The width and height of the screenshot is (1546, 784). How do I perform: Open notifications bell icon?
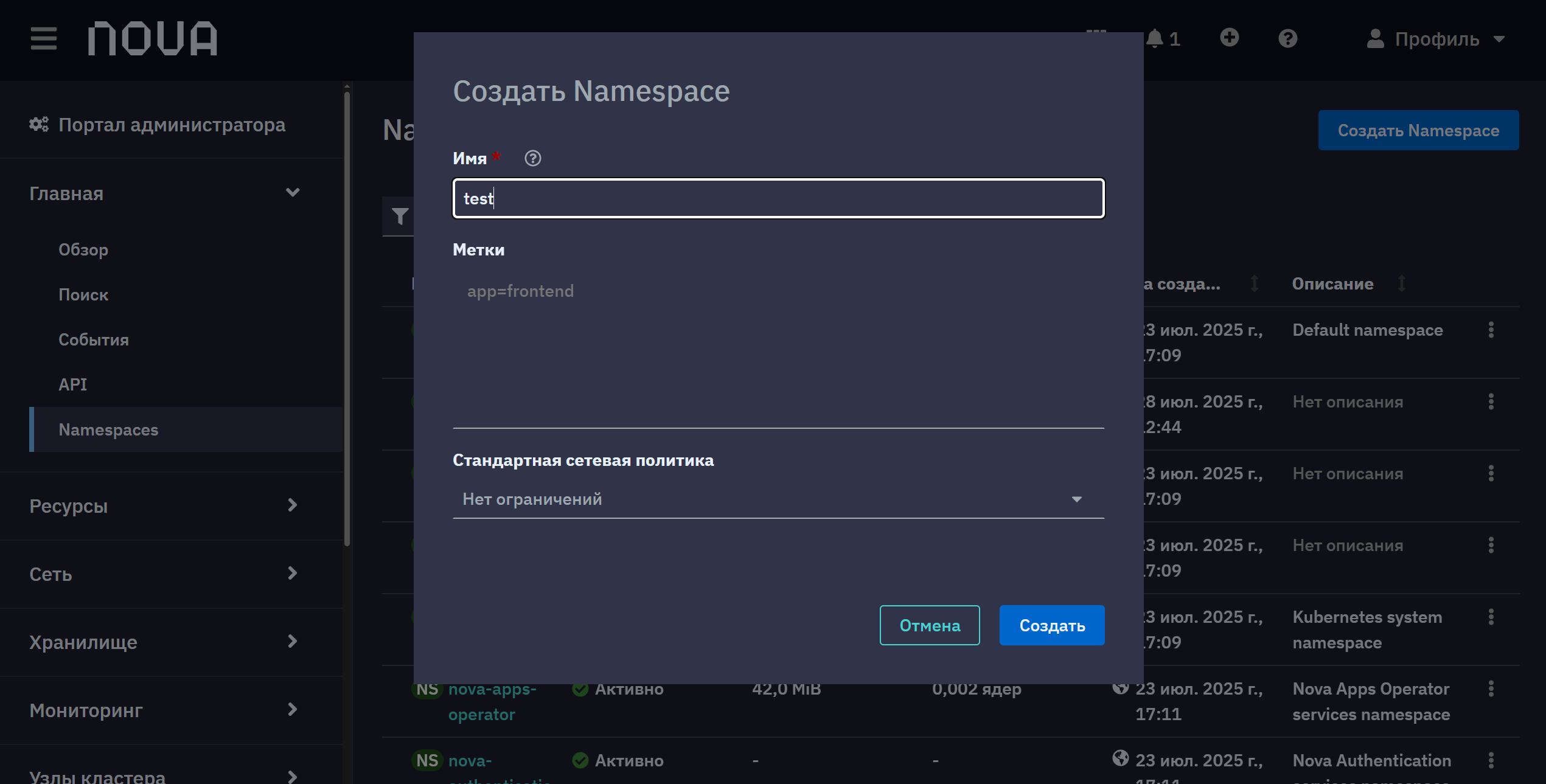pos(1154,39)
